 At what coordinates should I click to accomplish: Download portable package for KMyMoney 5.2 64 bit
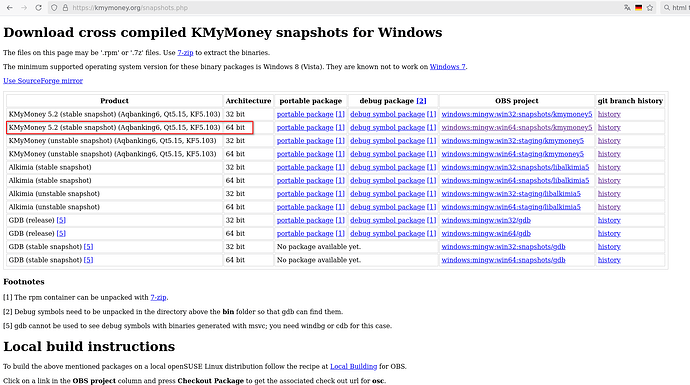click(305, 127)
